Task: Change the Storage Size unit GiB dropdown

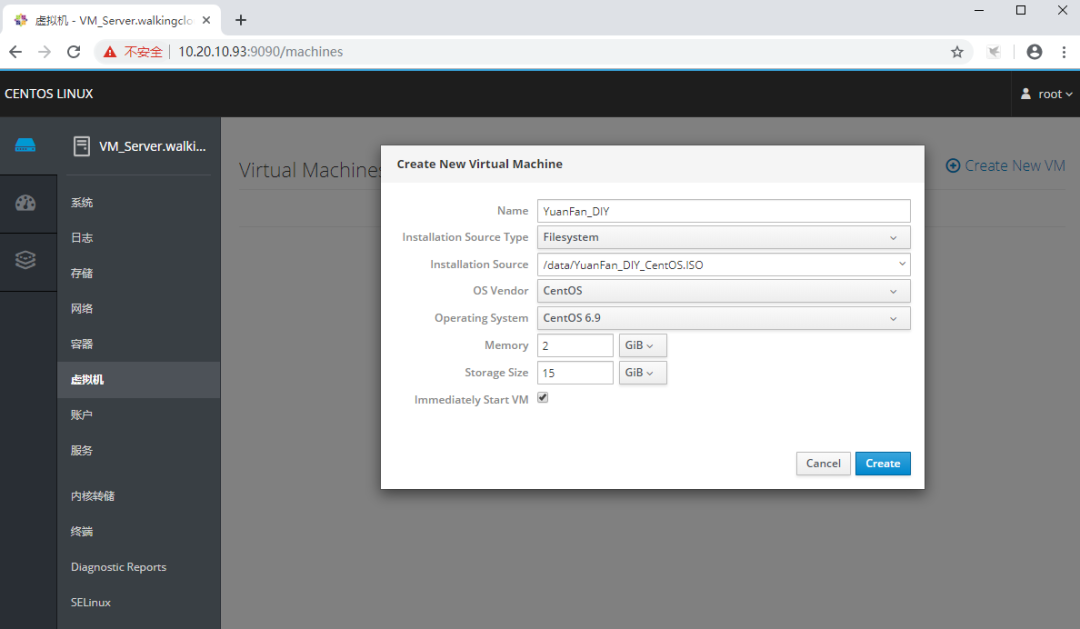Action: 642,373
